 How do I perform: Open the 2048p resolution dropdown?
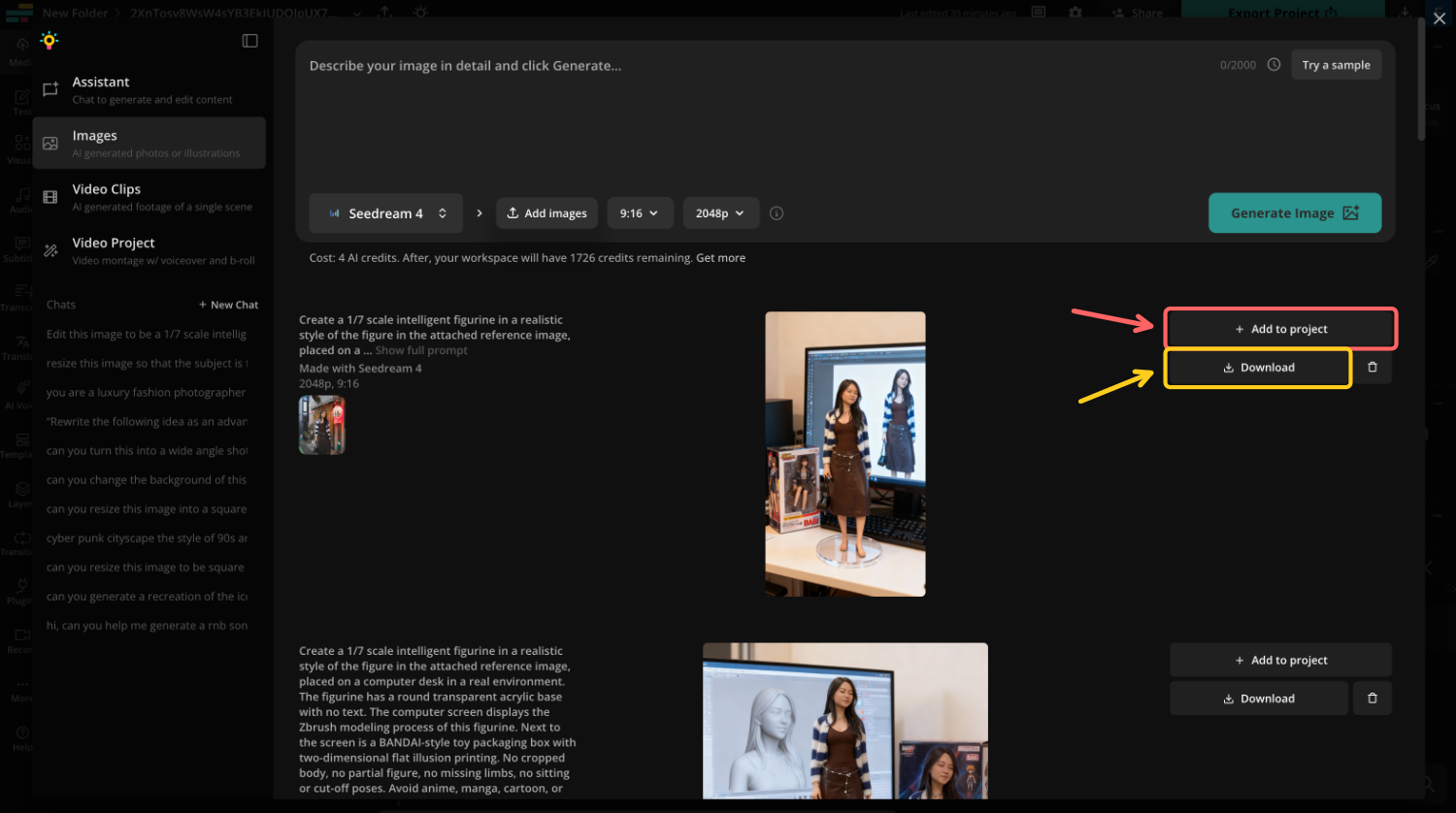[720, 212]
